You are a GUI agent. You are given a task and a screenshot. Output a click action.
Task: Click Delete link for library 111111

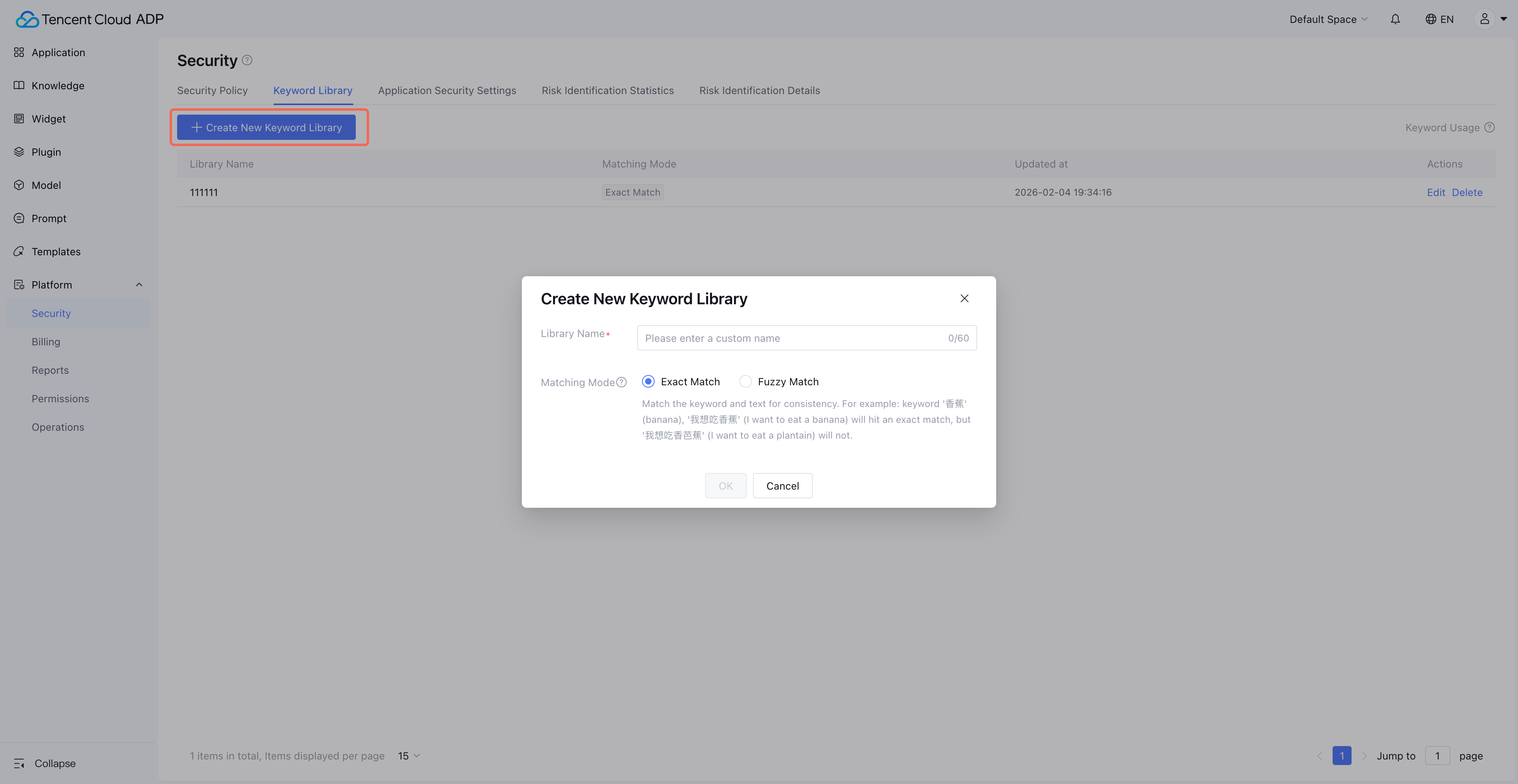coord(1467,192)
